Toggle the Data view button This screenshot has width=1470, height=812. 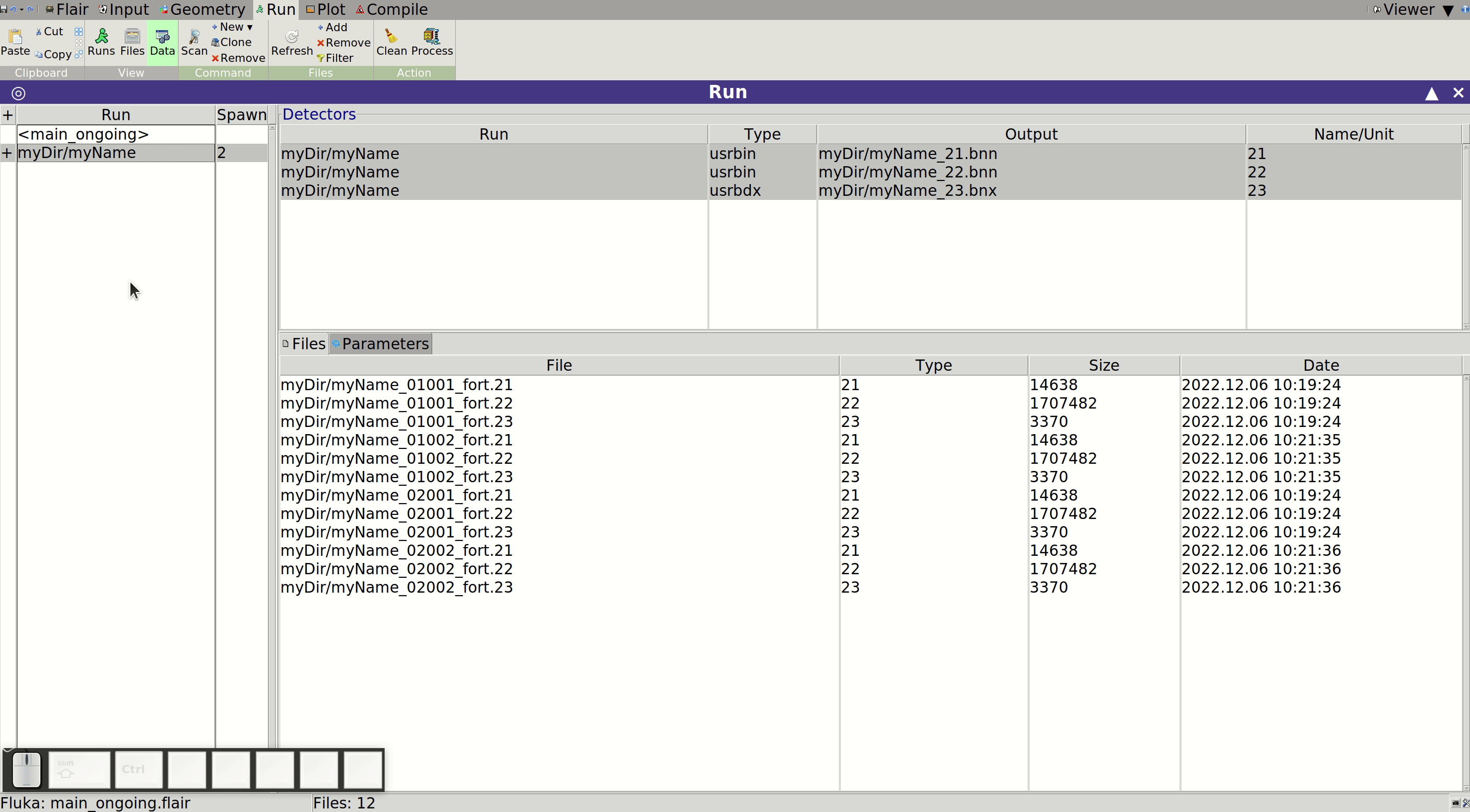(163, 42)
